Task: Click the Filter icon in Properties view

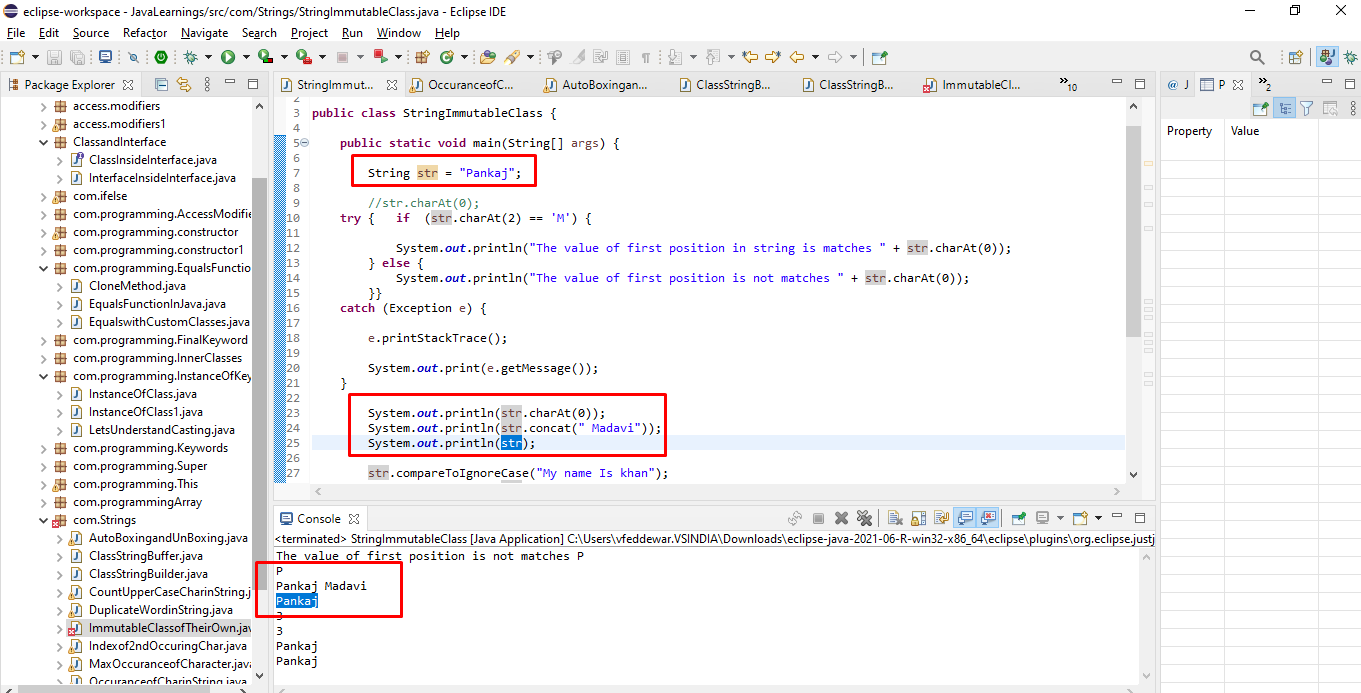Action: pyautogui.click(x=1306, y=108)
